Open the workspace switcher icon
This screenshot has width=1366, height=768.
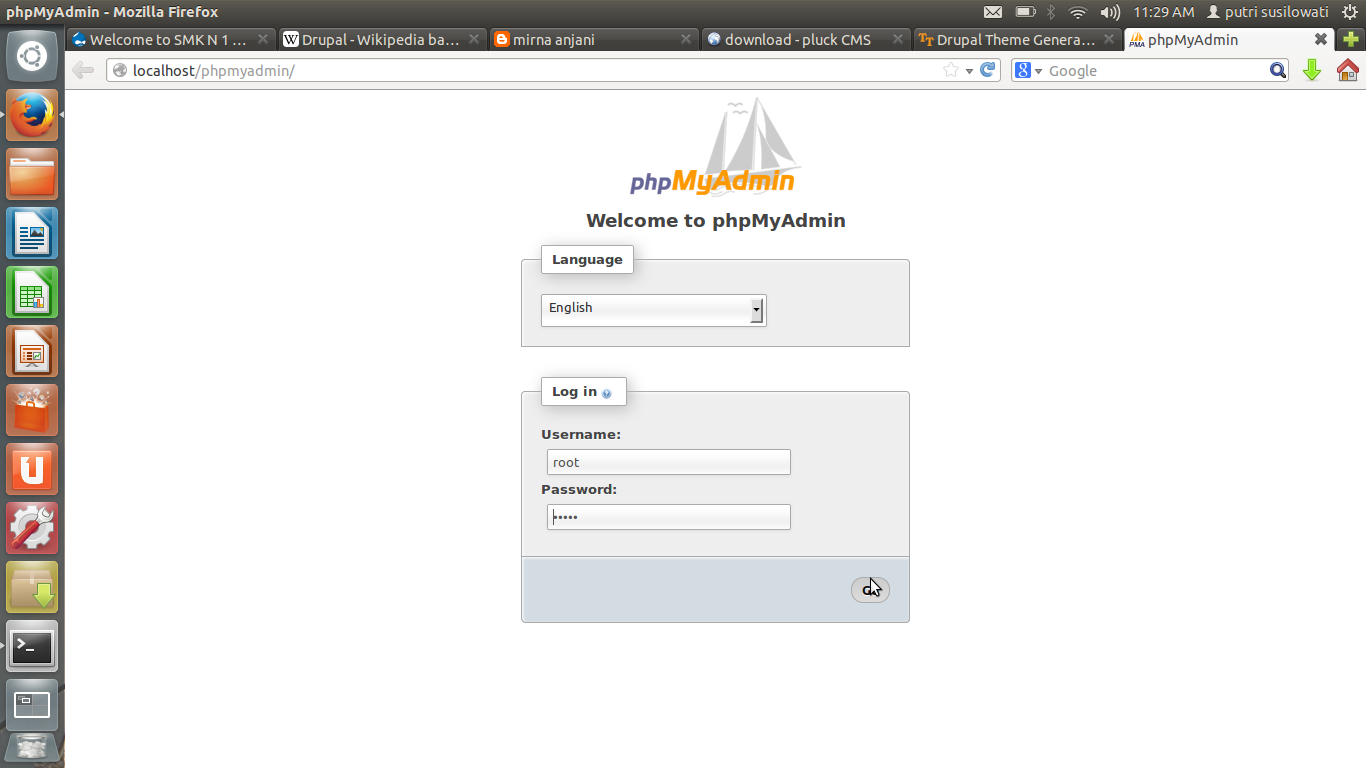32,705
